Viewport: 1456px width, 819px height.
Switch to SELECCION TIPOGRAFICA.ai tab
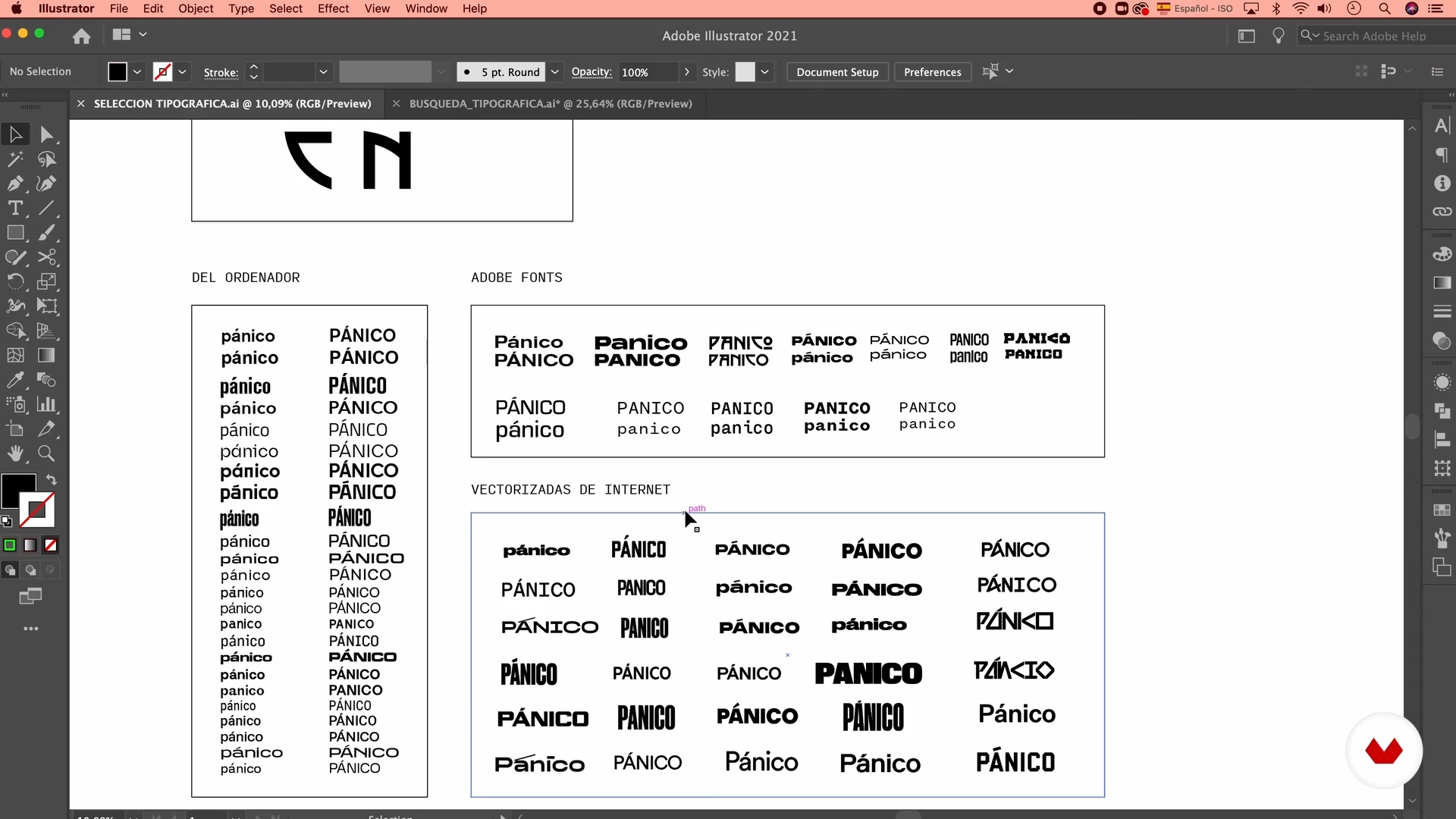(232, 104)
